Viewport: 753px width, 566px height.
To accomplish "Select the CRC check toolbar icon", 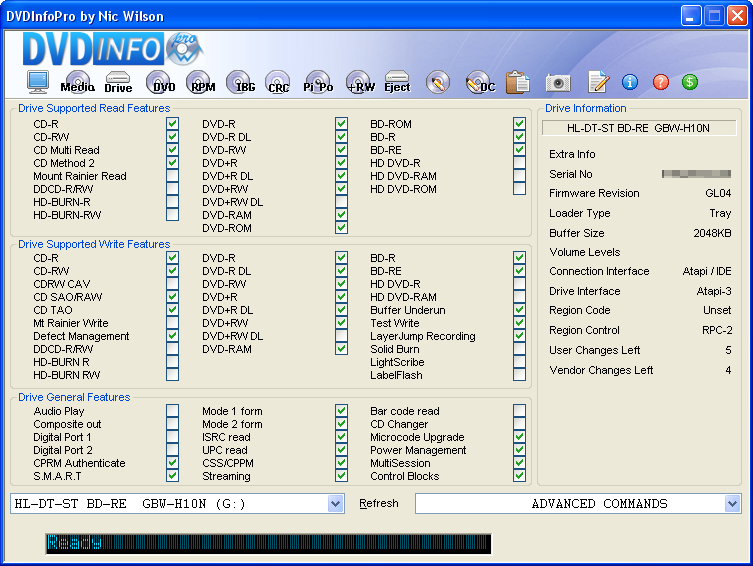I will (279, 83).
